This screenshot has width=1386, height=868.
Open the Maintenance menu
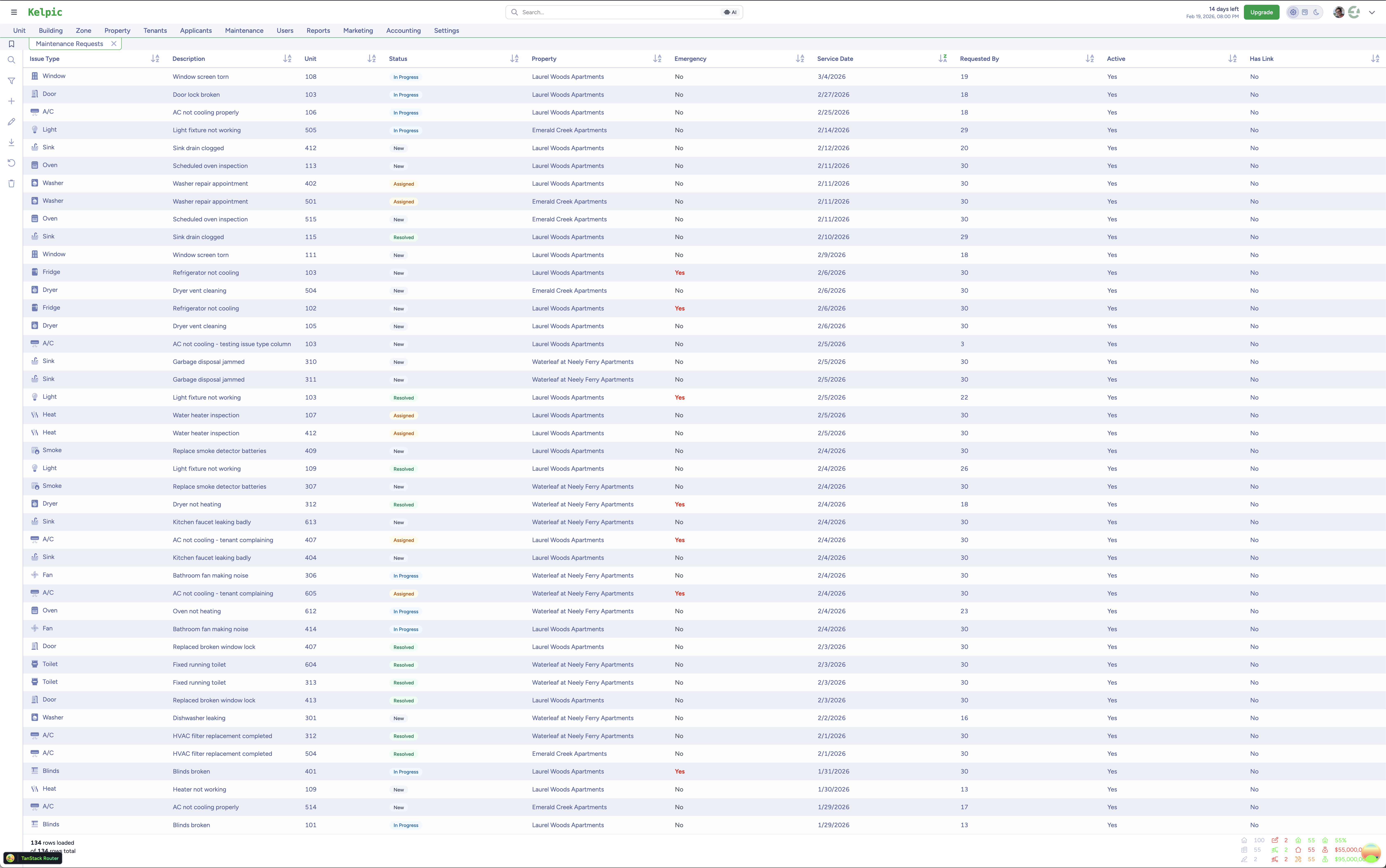point(244,31)
